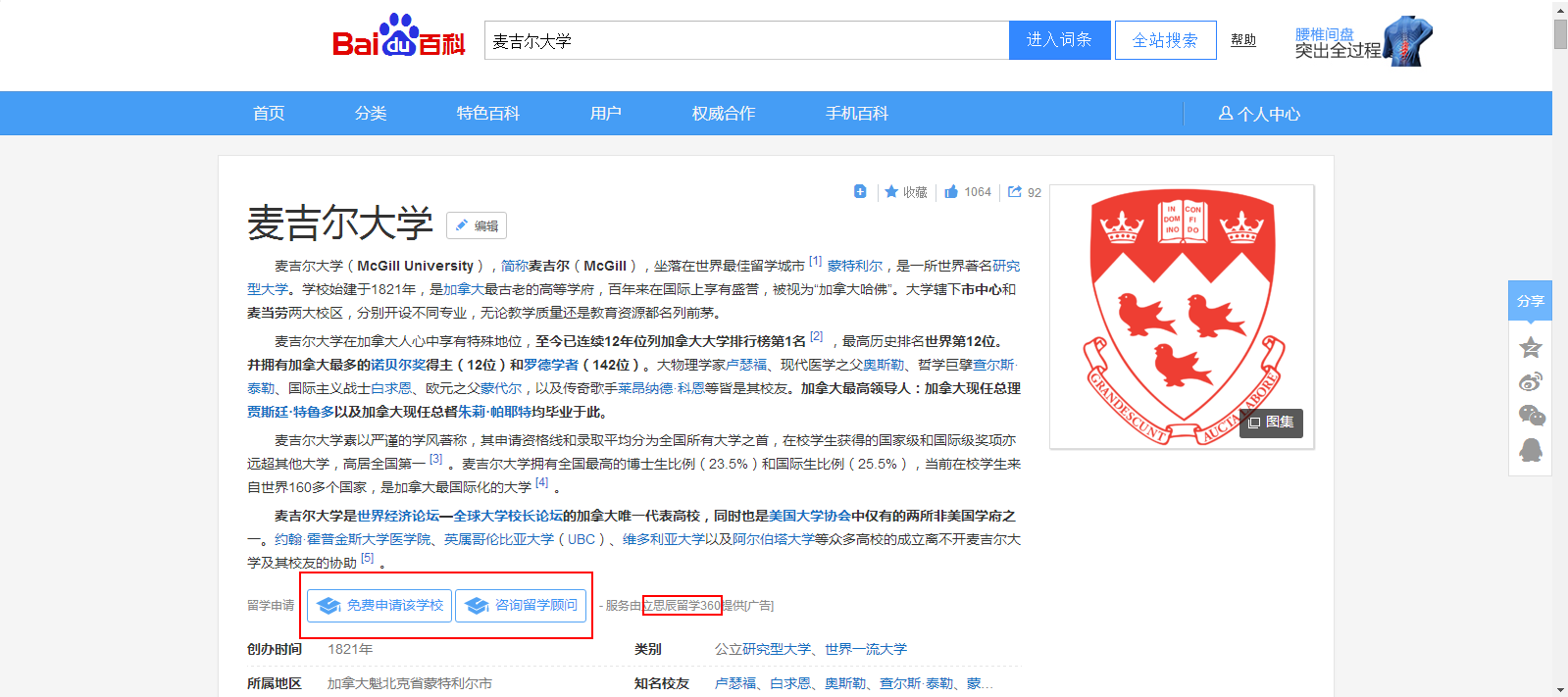Open the 加拿大 link in intro
This screenshot has width=1568, height=697.
pos(464,289)
